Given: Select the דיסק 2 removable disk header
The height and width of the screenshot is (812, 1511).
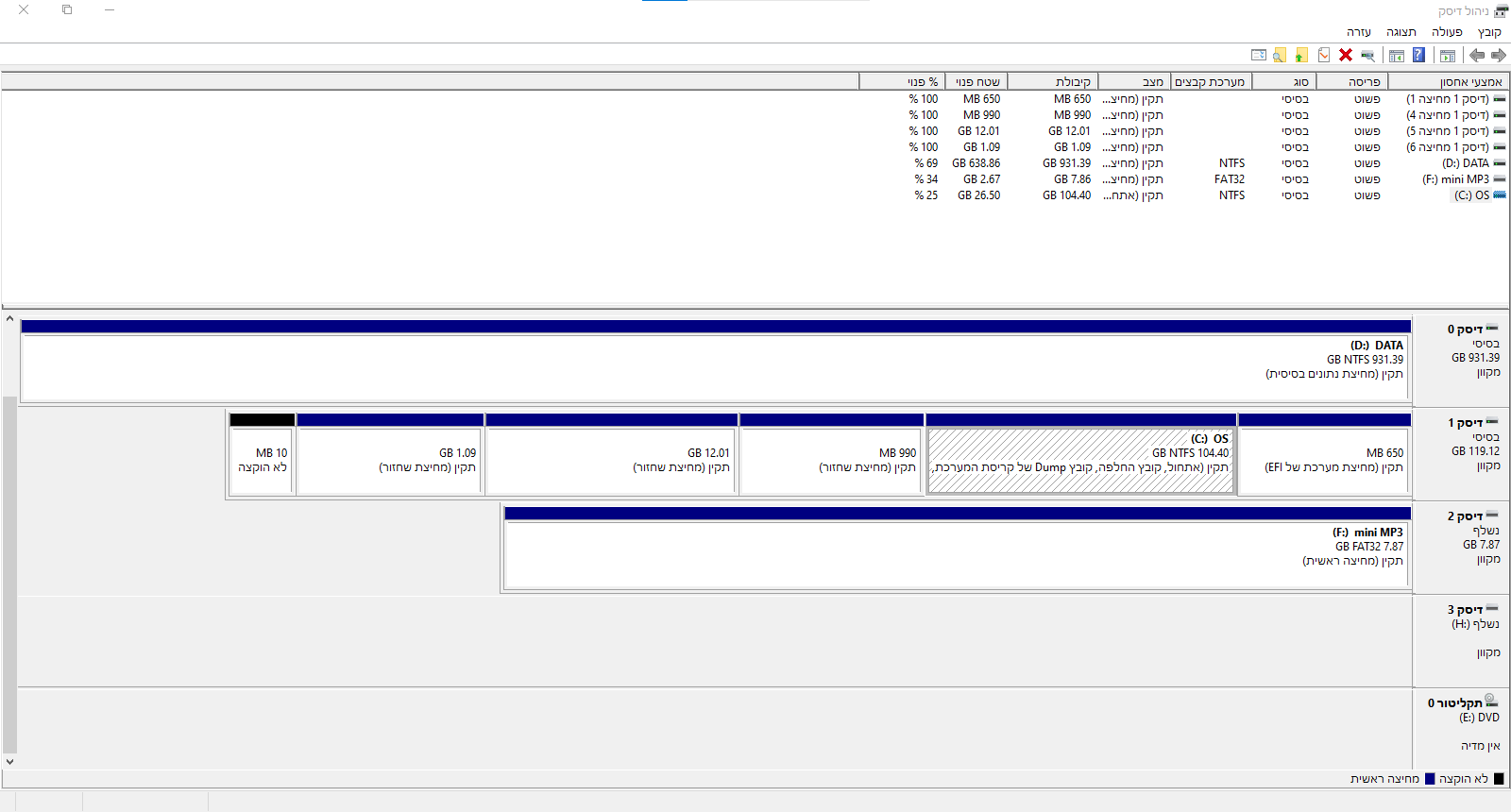Looking at the screenshot, I should [x=1462, y=548].
